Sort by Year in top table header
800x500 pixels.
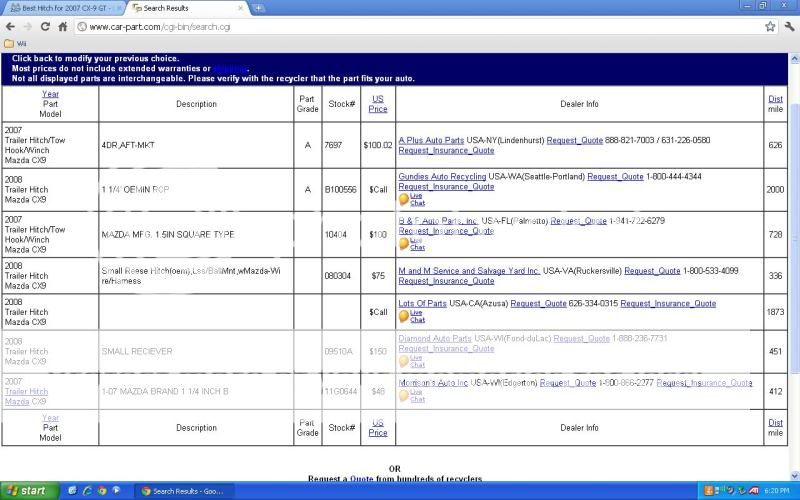pos(50,94)
